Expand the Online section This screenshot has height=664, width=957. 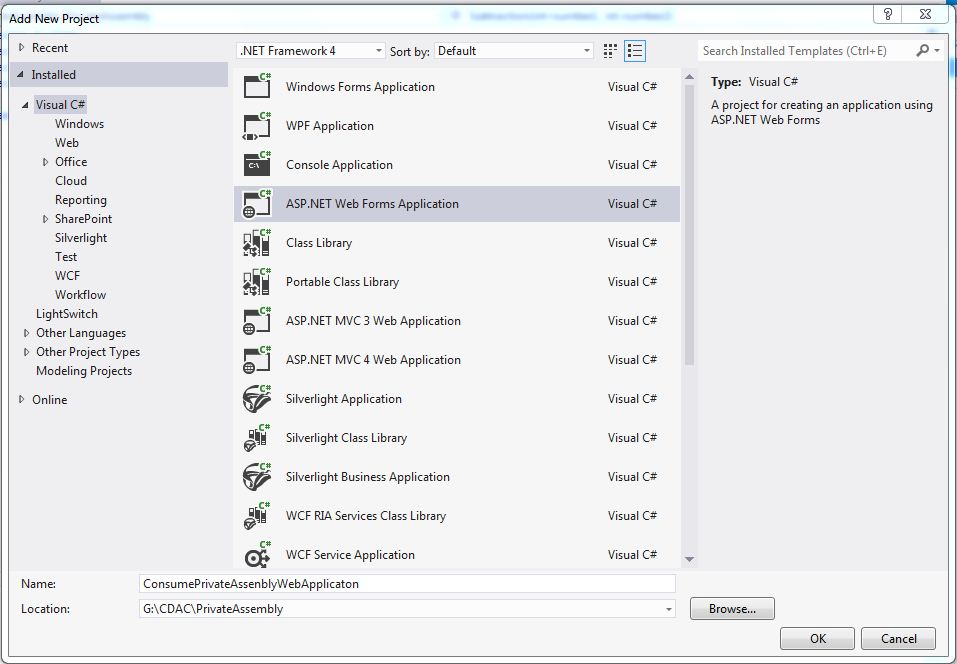click(21, 399)
